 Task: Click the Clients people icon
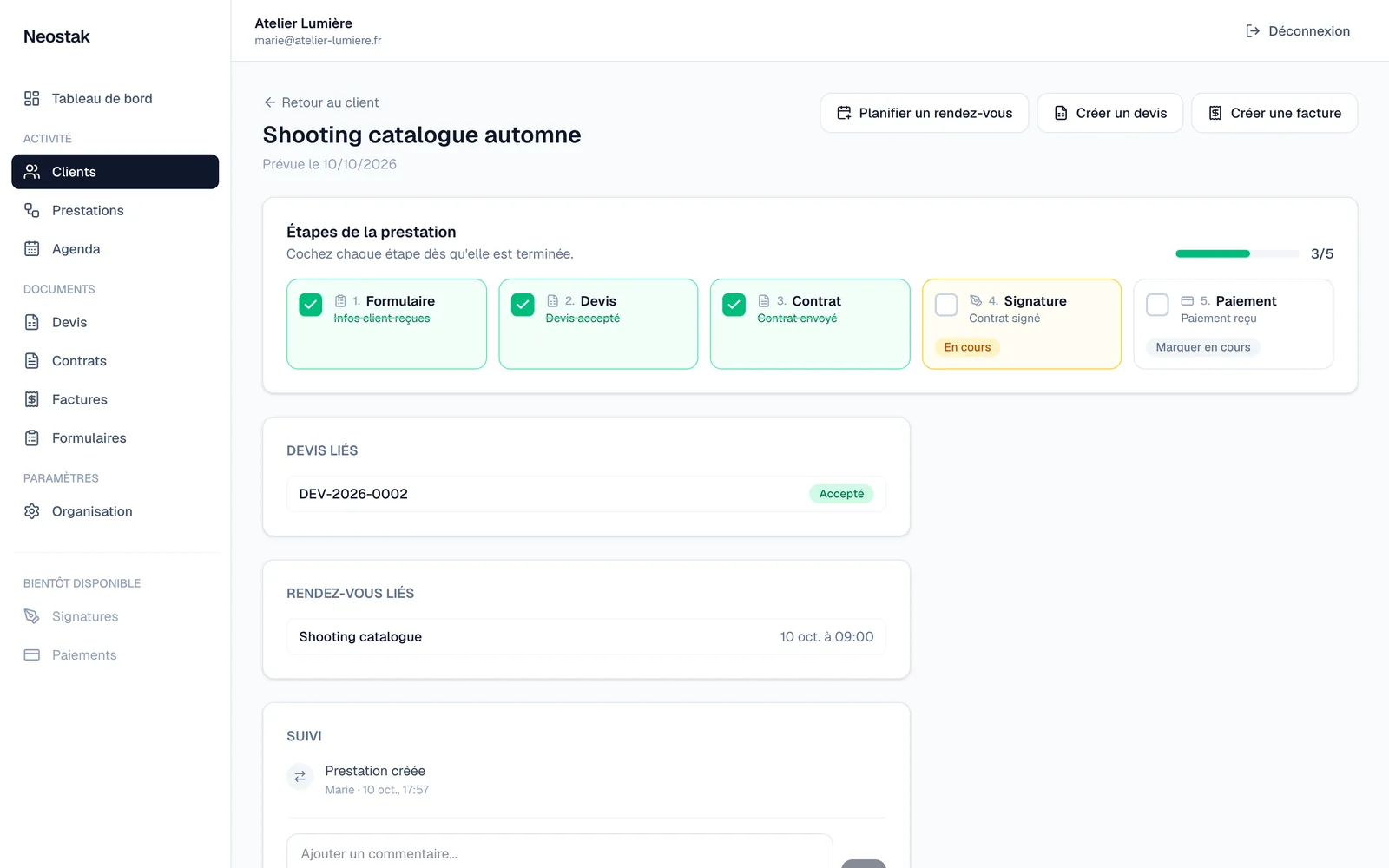(32, 171)
